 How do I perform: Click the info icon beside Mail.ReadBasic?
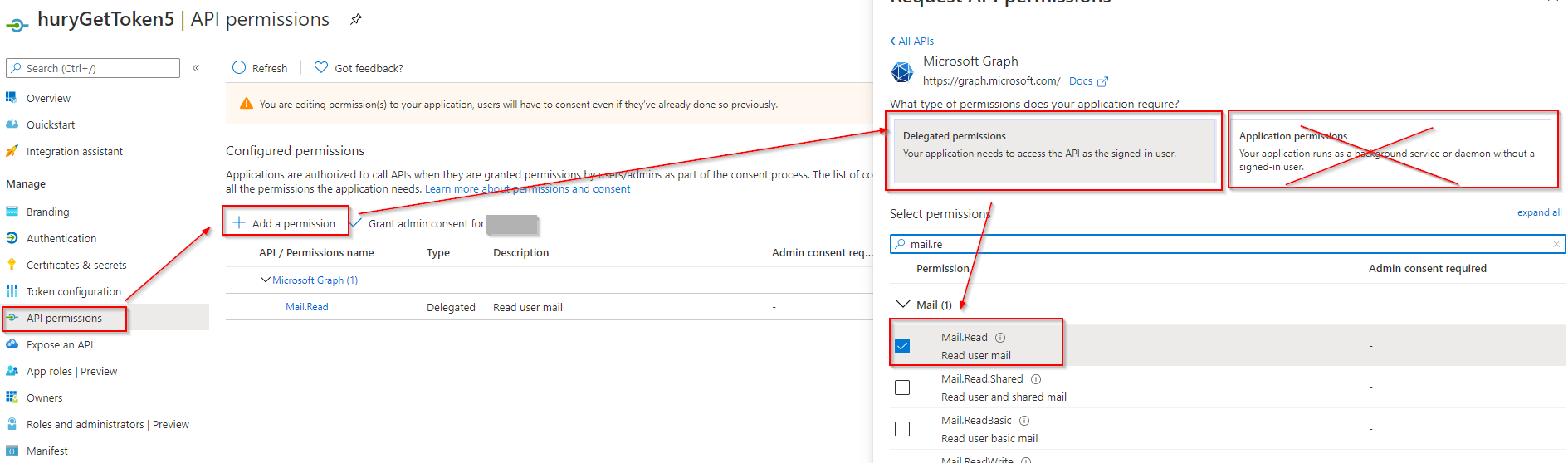tap(1024, 420)
